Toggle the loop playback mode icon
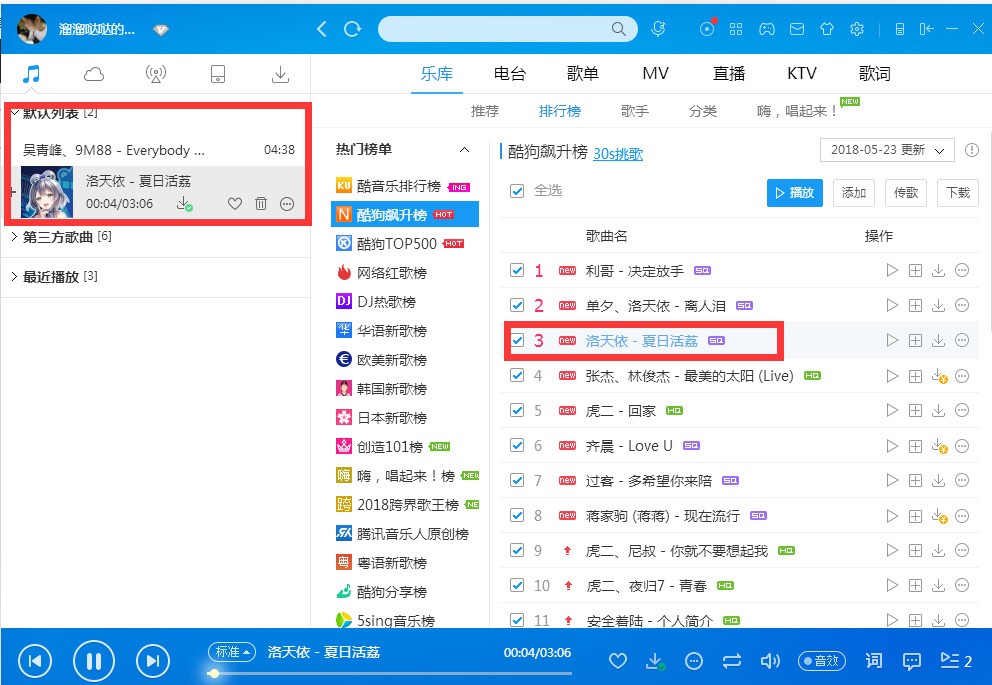The image size is (992, 685). tap(732, 661)
